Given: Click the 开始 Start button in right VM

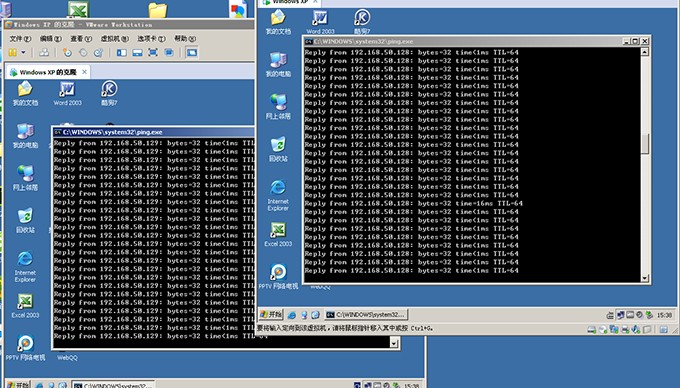Looking at the screenshot, I should [x=271, y=314].
